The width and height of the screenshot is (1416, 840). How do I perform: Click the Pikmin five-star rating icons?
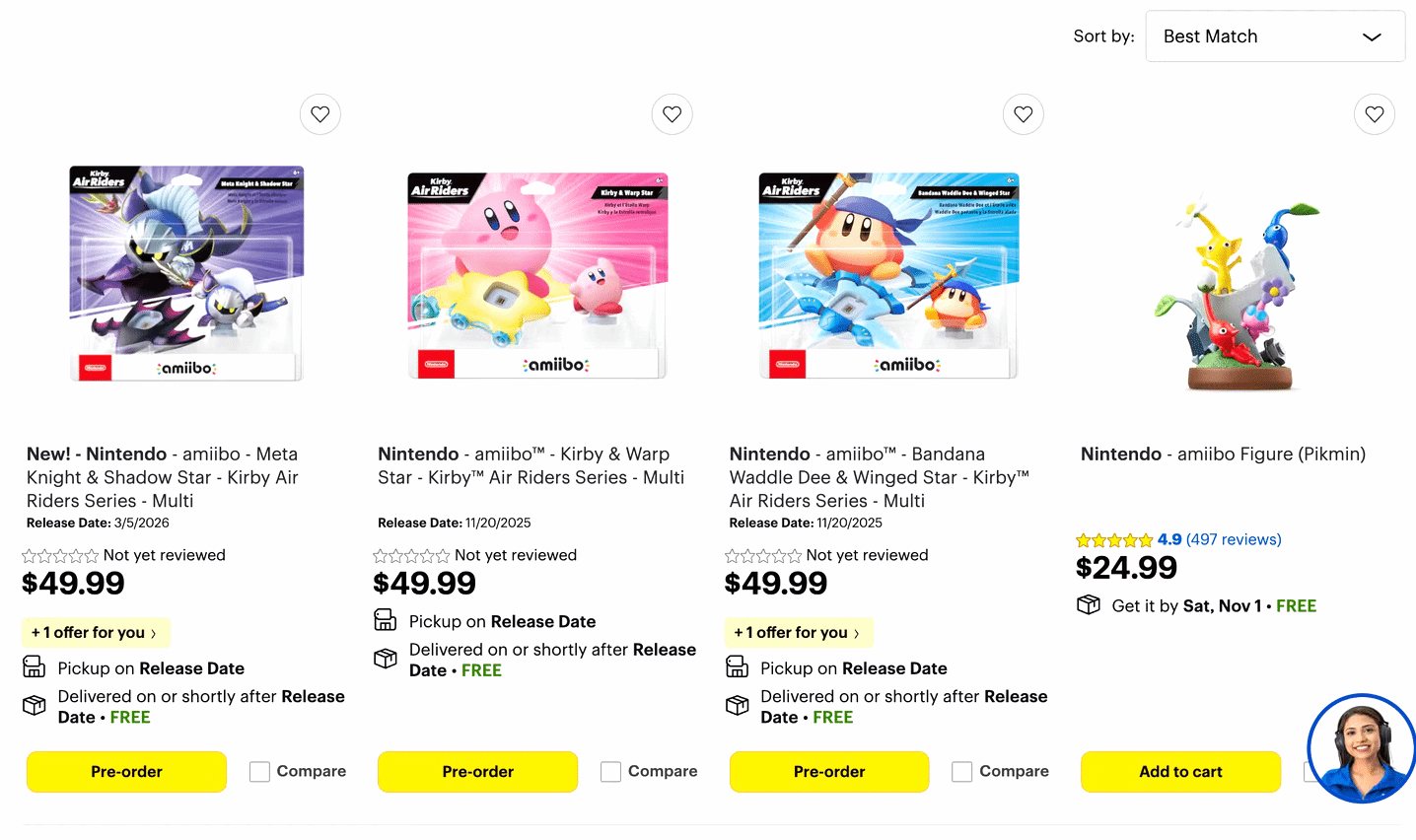pyautogui.click(x=1114, y=540)
